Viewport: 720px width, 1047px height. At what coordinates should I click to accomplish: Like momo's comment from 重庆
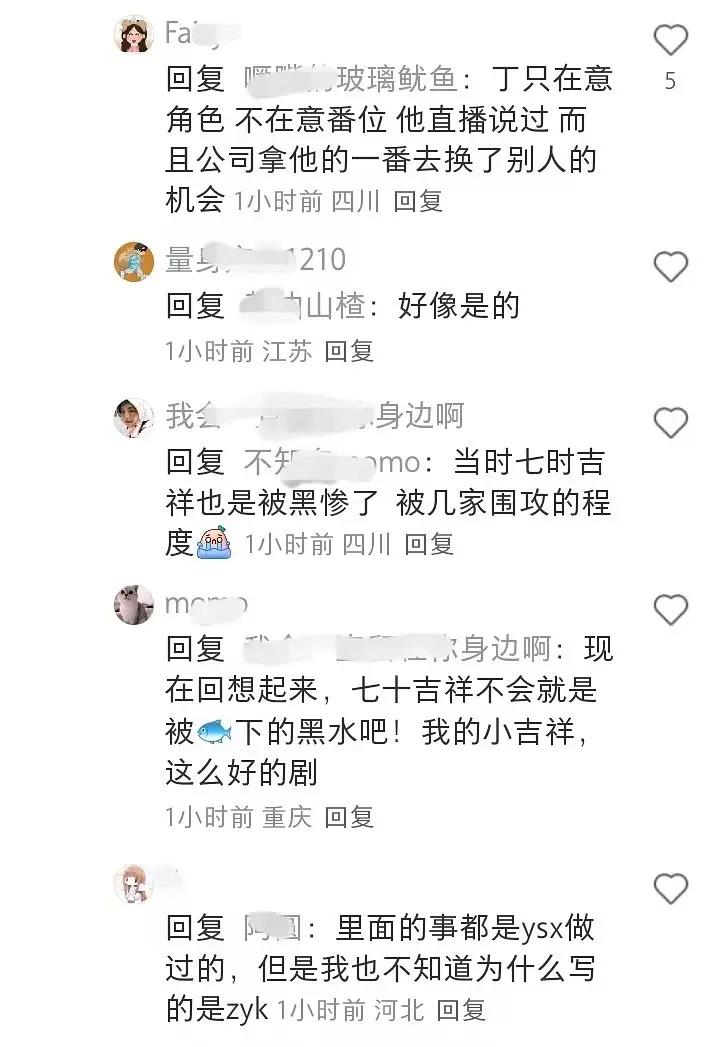click(x=670, y=610)
